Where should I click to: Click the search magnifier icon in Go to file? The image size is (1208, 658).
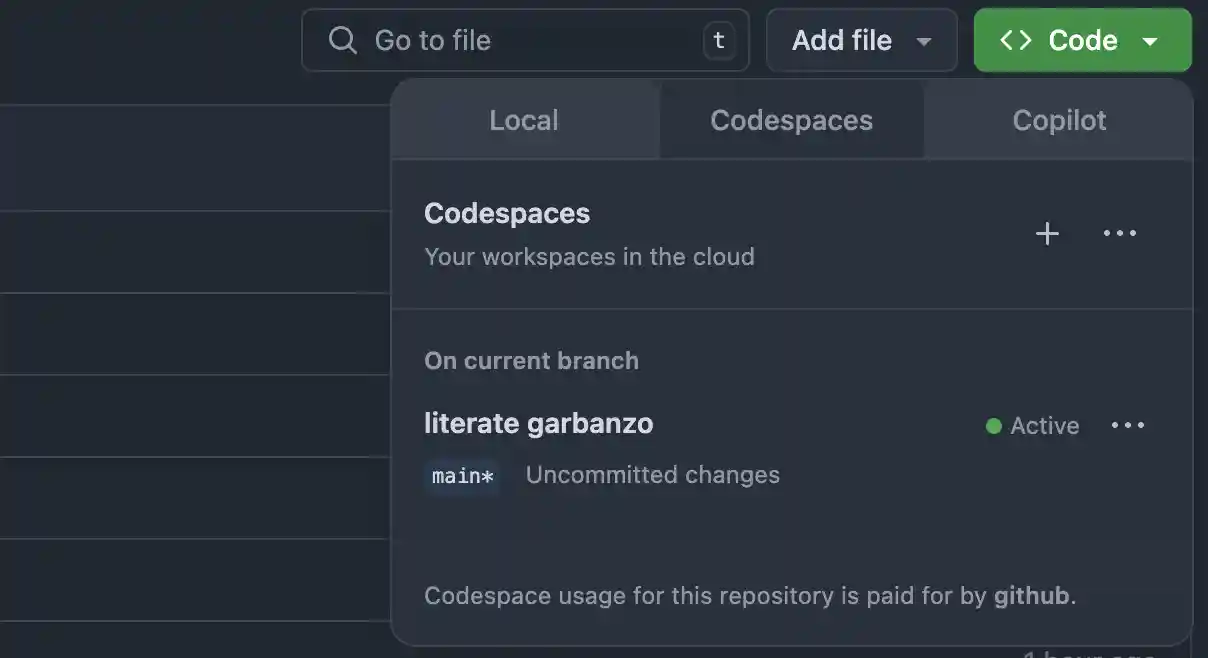pos(343,40)
